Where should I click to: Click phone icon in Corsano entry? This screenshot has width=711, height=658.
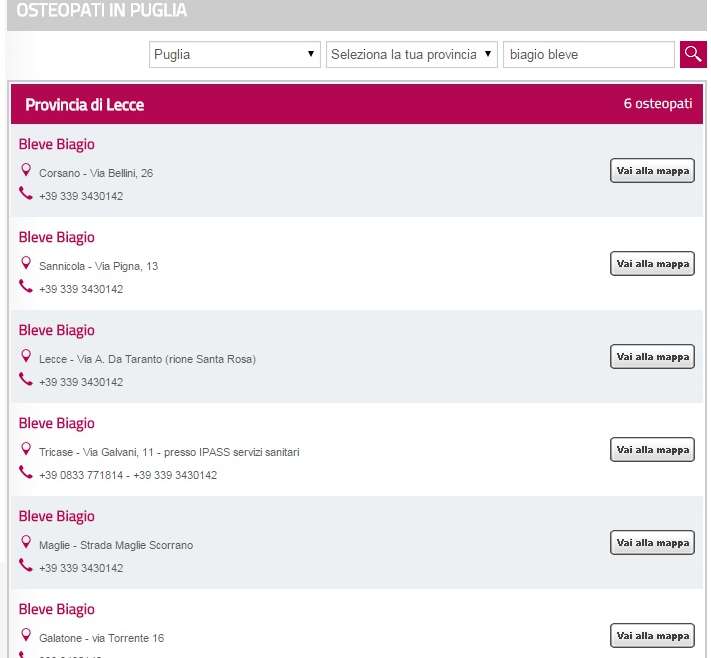[26, 193]
